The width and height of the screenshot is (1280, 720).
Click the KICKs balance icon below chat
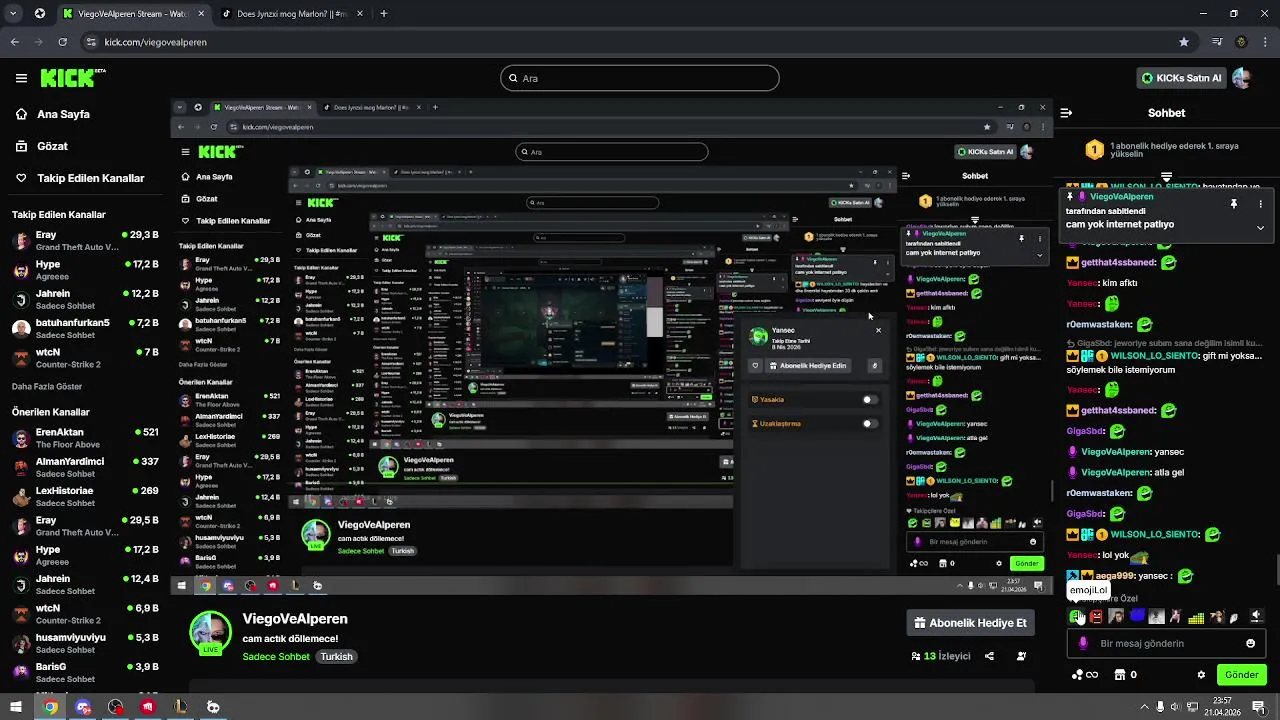pos(1084,675)
